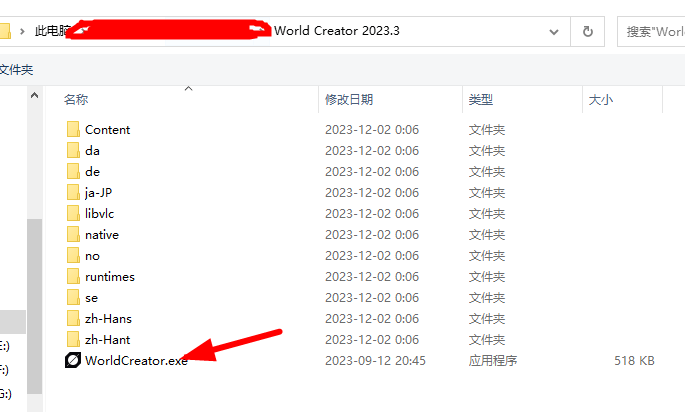Click the date cell in runtimes row

372,277
